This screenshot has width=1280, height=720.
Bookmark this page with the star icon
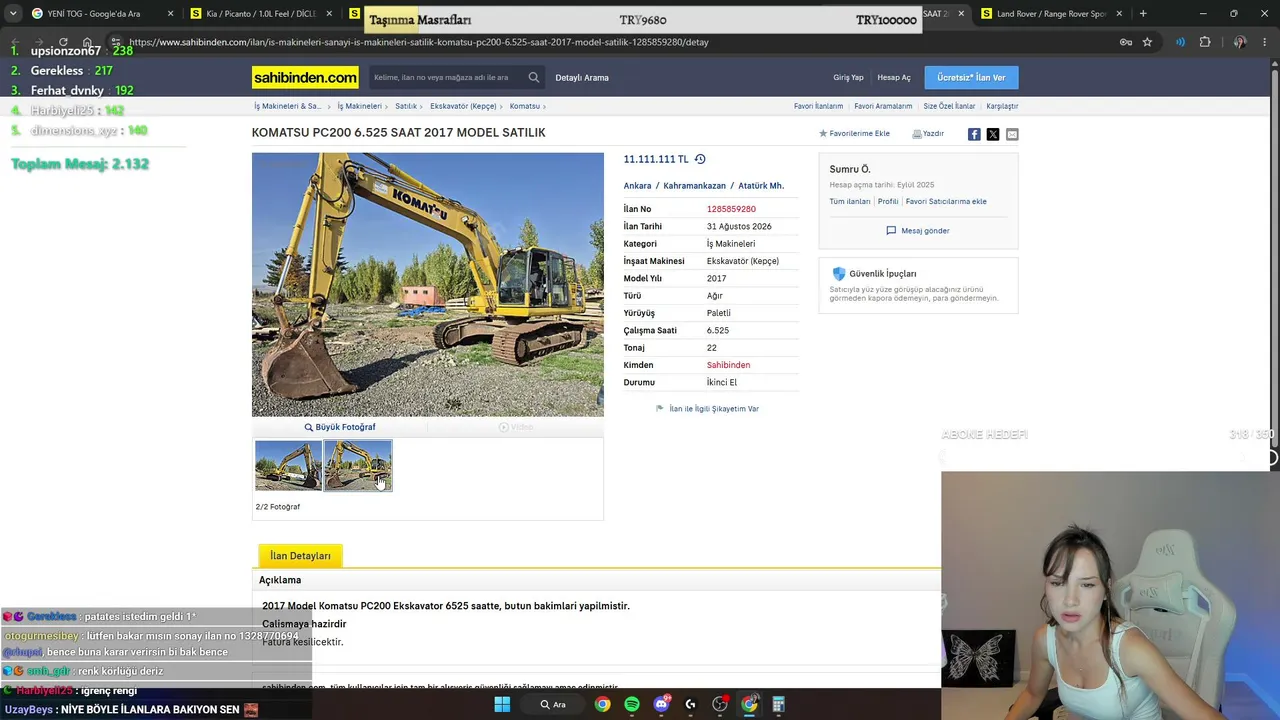[1147, 42]
